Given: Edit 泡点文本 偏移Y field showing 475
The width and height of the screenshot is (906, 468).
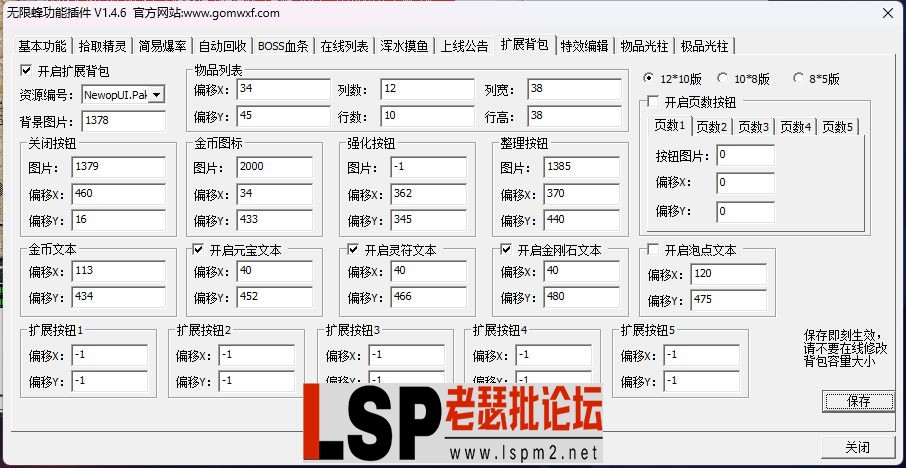Looking at the screenshot, I should (729, 301).
